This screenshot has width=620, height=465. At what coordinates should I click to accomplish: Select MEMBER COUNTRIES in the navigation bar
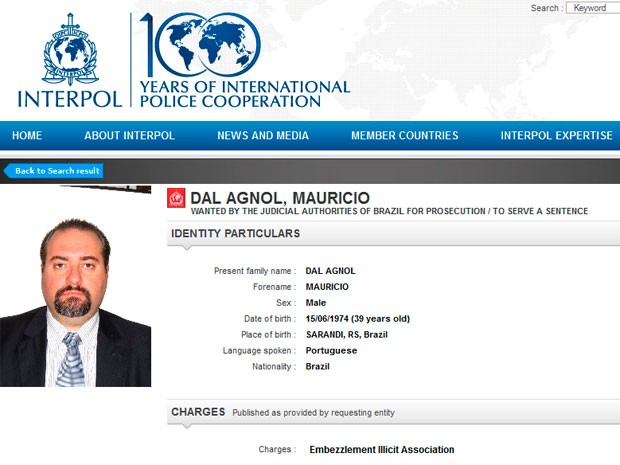pyautogui.click(x=404, y=136)
